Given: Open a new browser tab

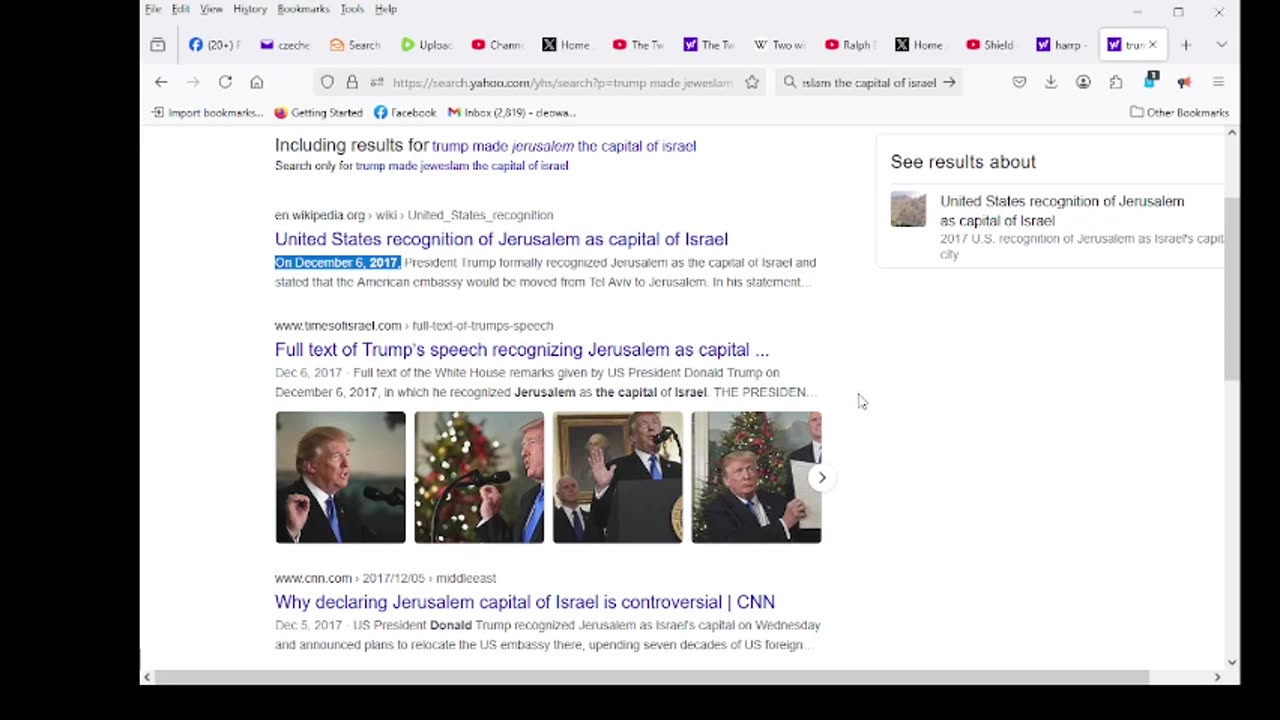Looking at the screenshot, I should click(1186, 45).
